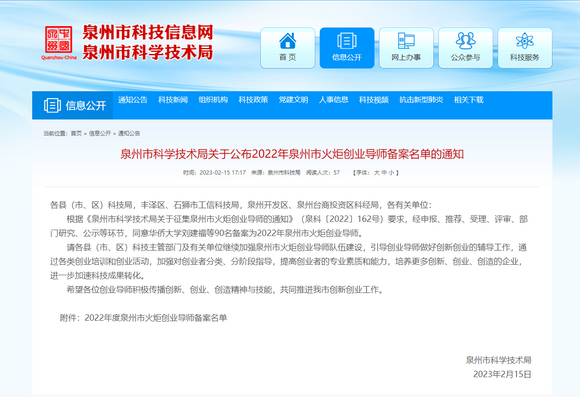Image resolution: width=580 pixels, height=397 pixels.
Task: Open the 党建文明 menu item
Action: pos(293,100)
